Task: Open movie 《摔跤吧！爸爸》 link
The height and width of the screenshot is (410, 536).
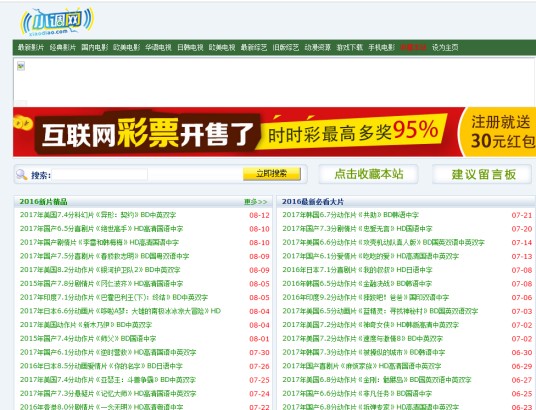Action: click(x=365, y=297)
